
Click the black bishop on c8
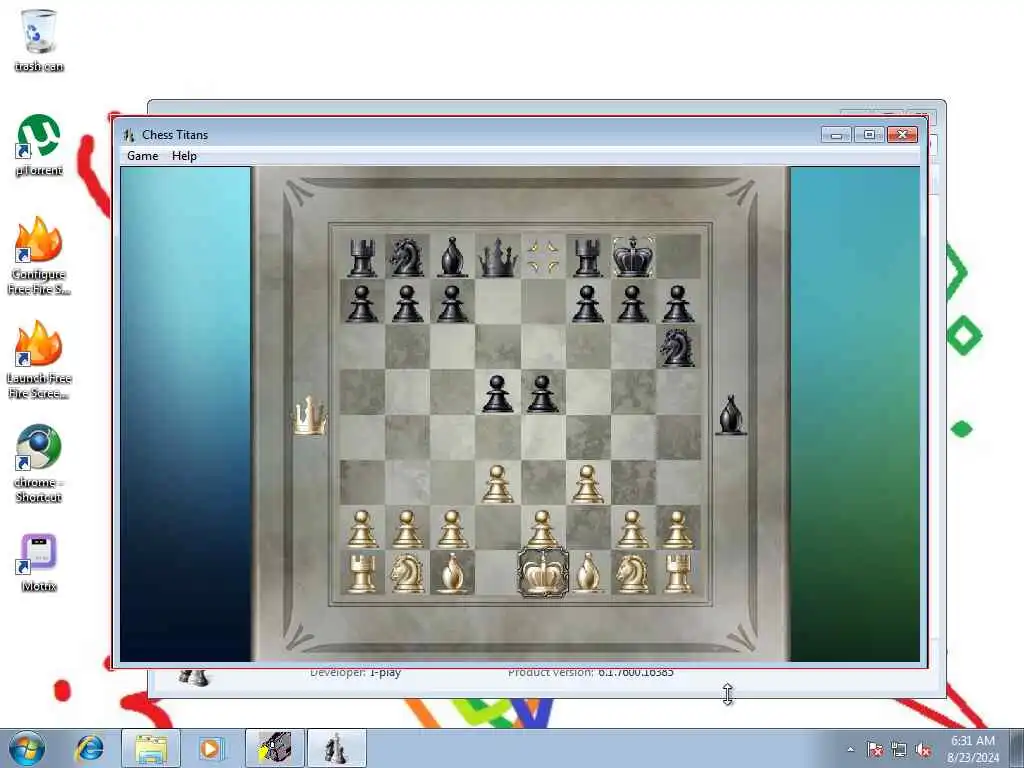tap(452, 257)
